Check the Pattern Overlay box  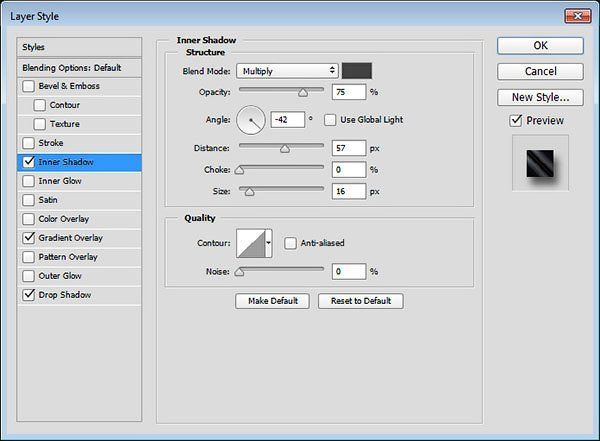[28, 257]
